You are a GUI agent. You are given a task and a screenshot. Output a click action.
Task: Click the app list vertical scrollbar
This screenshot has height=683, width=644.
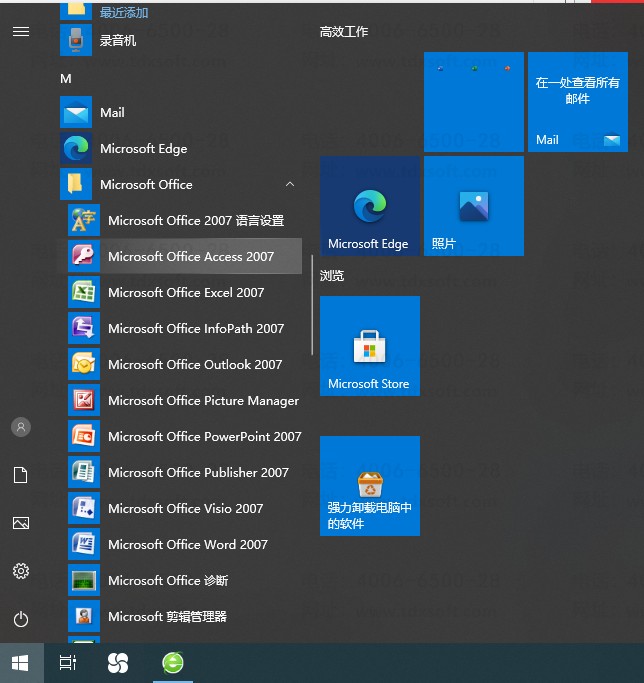tap(313, 310)
